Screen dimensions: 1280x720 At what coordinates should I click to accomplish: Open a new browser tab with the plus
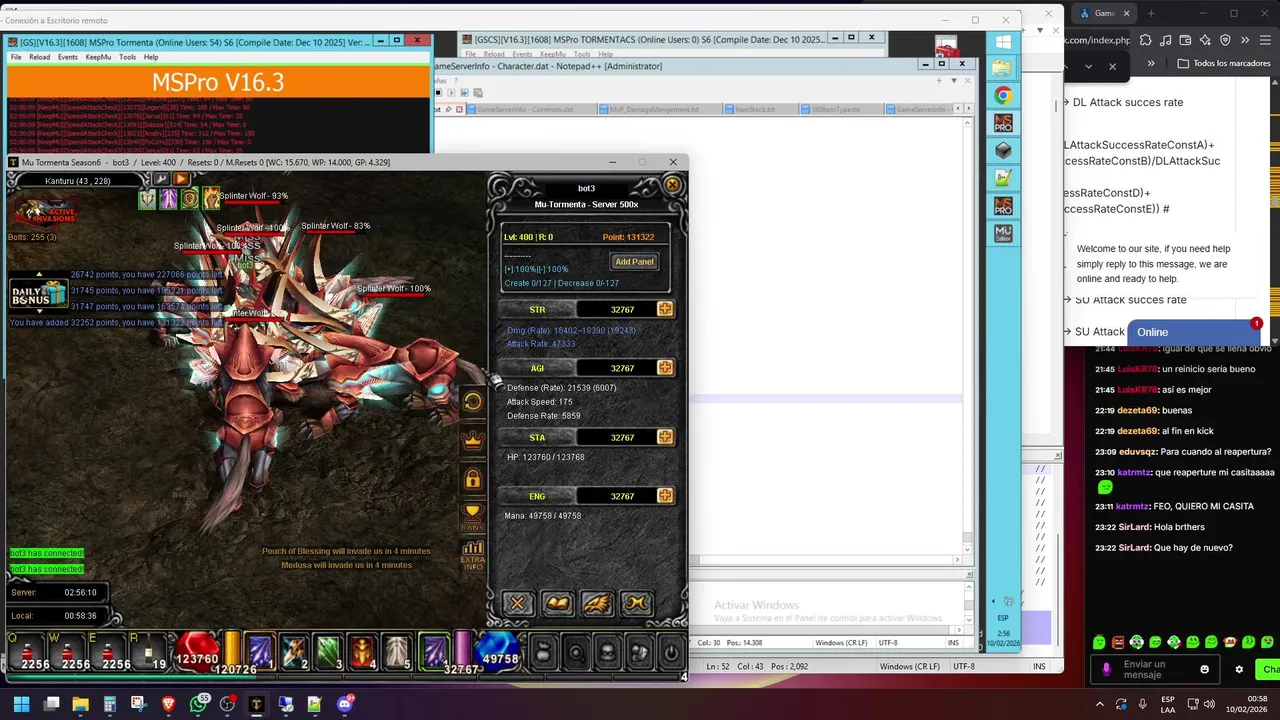click(1150, 13)
